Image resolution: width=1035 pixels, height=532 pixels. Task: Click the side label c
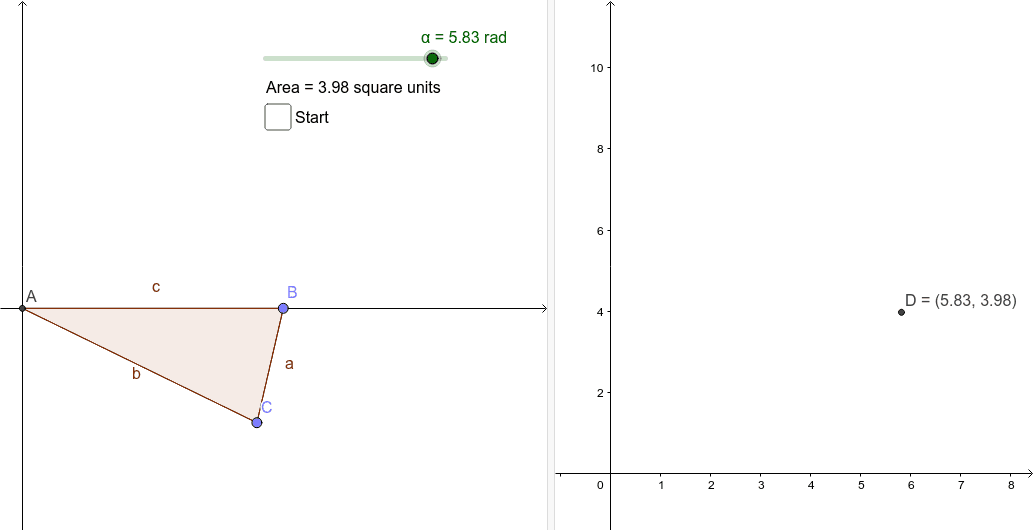point(156,287)
